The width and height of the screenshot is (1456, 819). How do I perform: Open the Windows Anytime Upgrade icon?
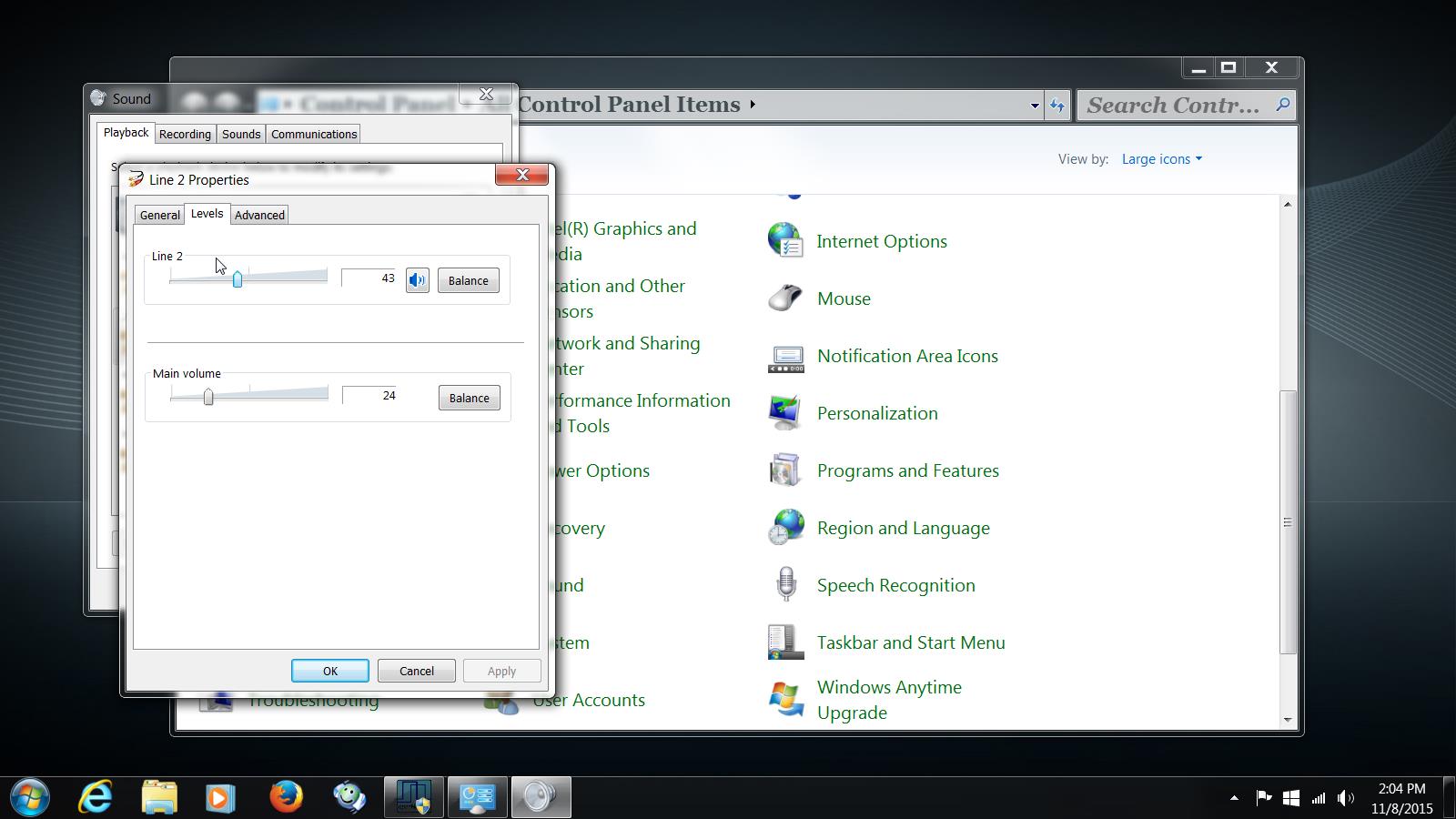pos(785,700)
